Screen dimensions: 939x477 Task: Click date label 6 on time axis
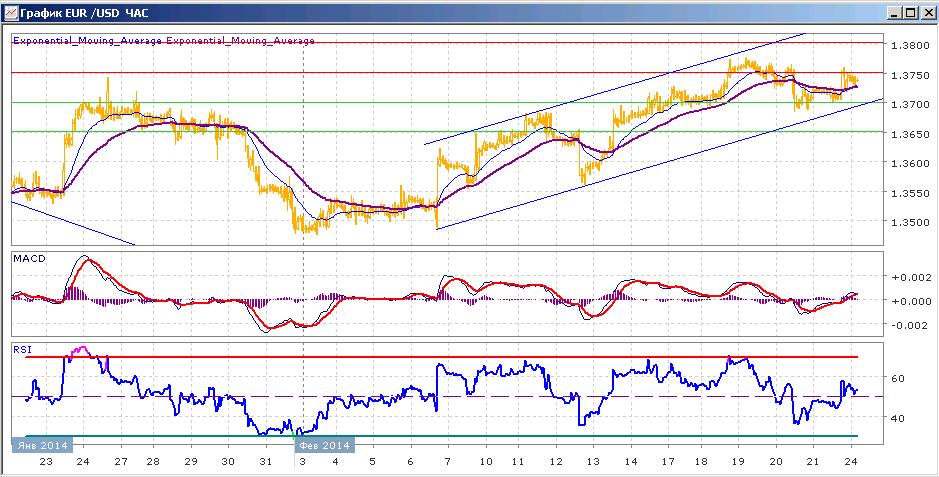click(410, 461)
